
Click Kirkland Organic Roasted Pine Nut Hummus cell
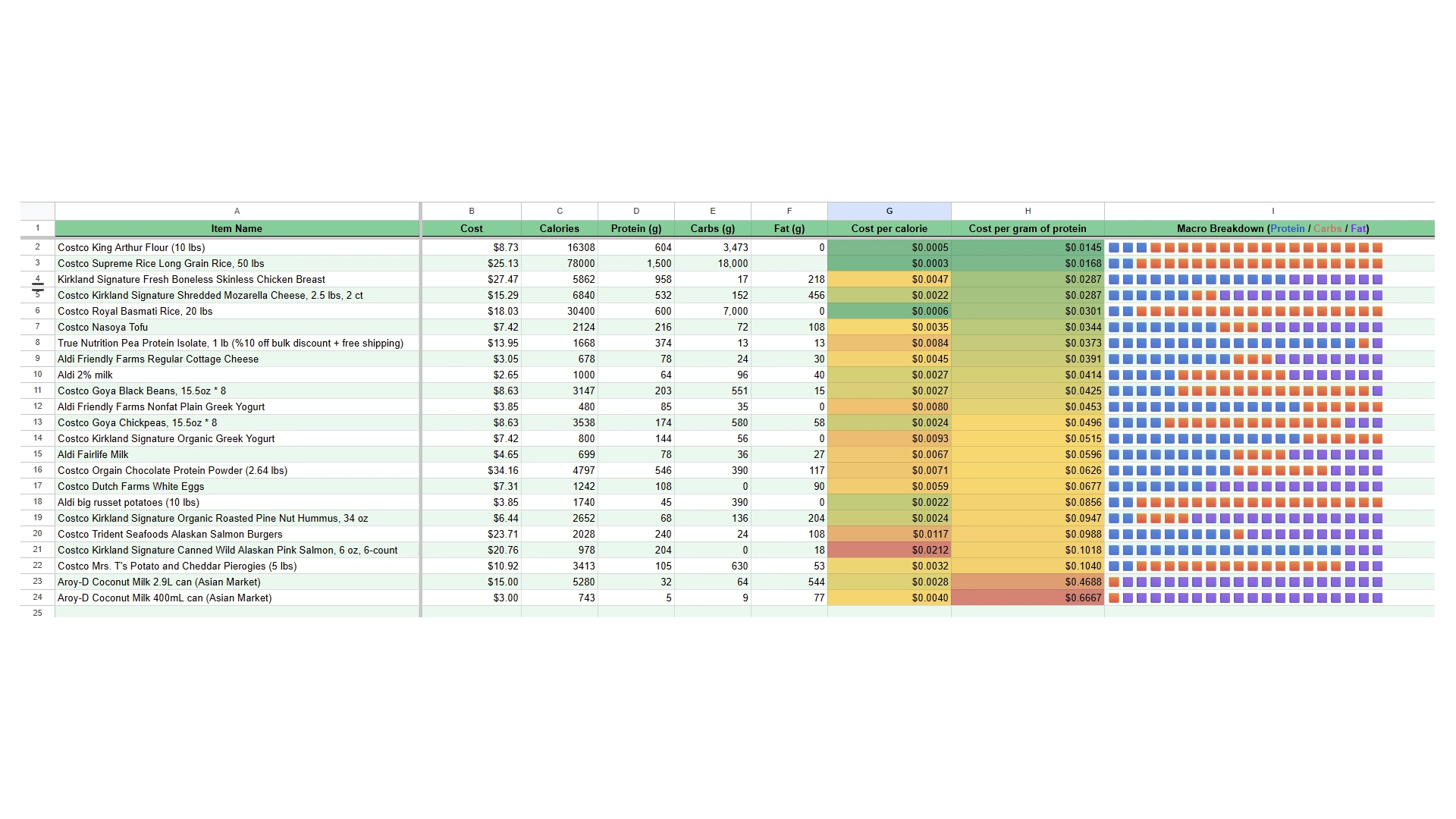coord(237,518)
